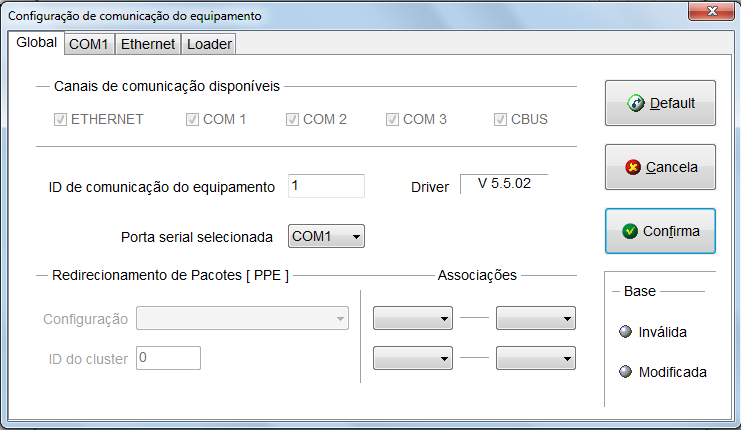
Task: Click the red X icon on Cancela
Action: pos(633,167)
